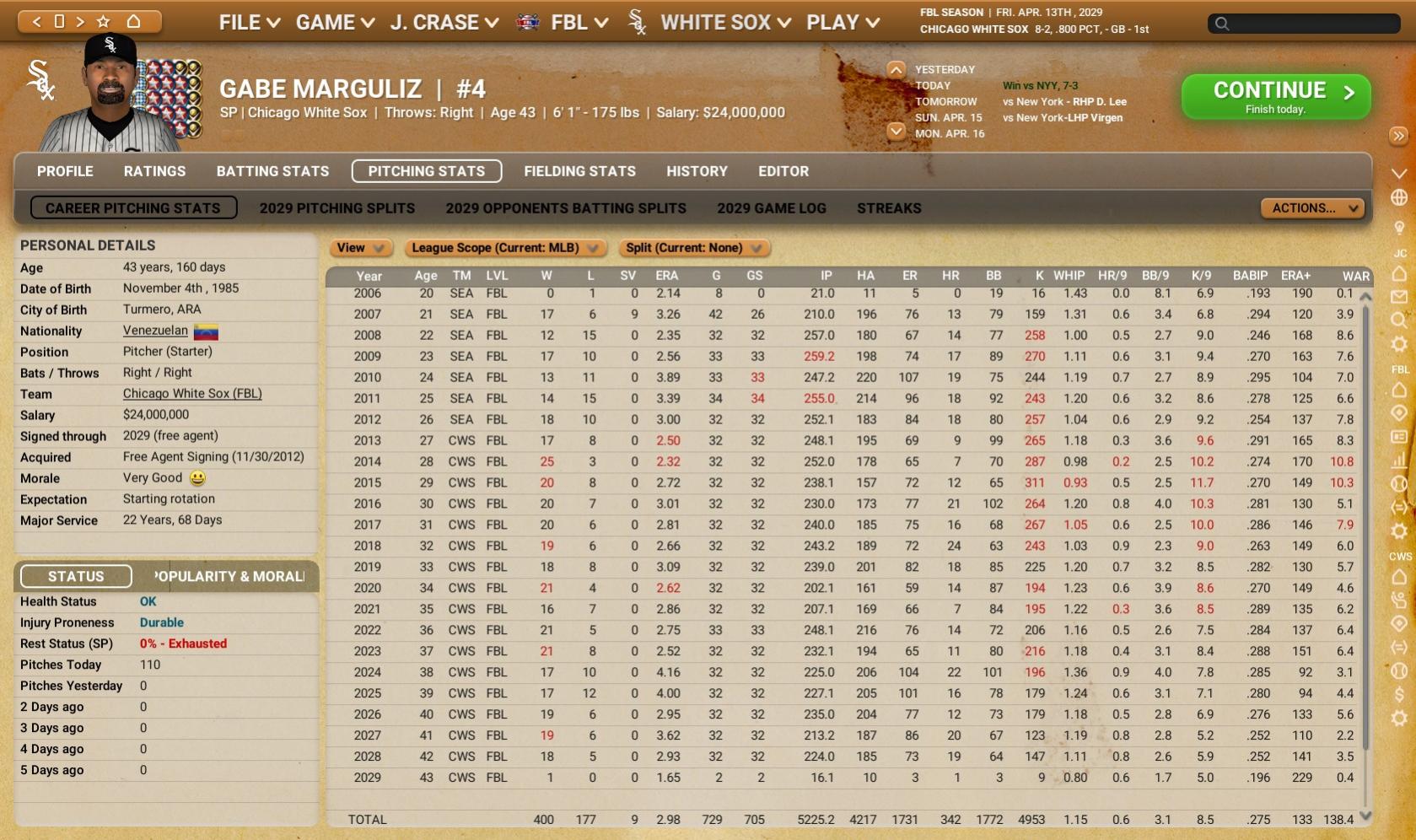Viewport: 1416px width, 840px height.
Task: Click the bar chart icon in the sidebar
Action: click(x=1399, y=460)
